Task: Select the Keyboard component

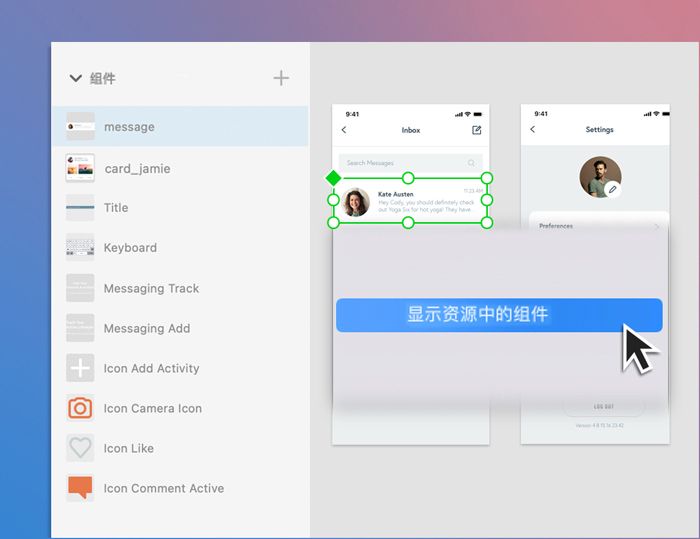Action: click(x=180, y=247)
